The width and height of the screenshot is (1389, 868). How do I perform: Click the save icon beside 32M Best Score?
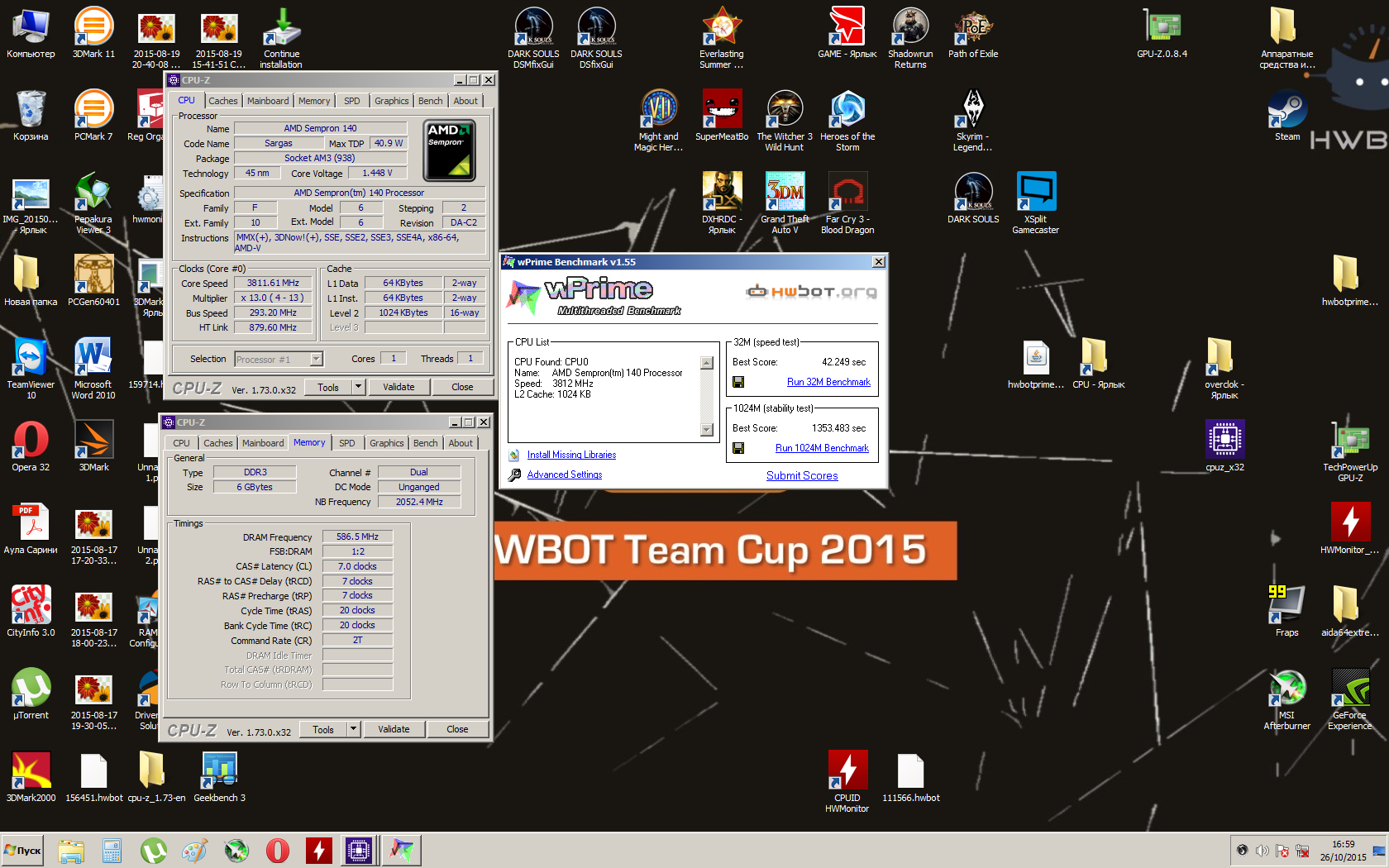738,382
